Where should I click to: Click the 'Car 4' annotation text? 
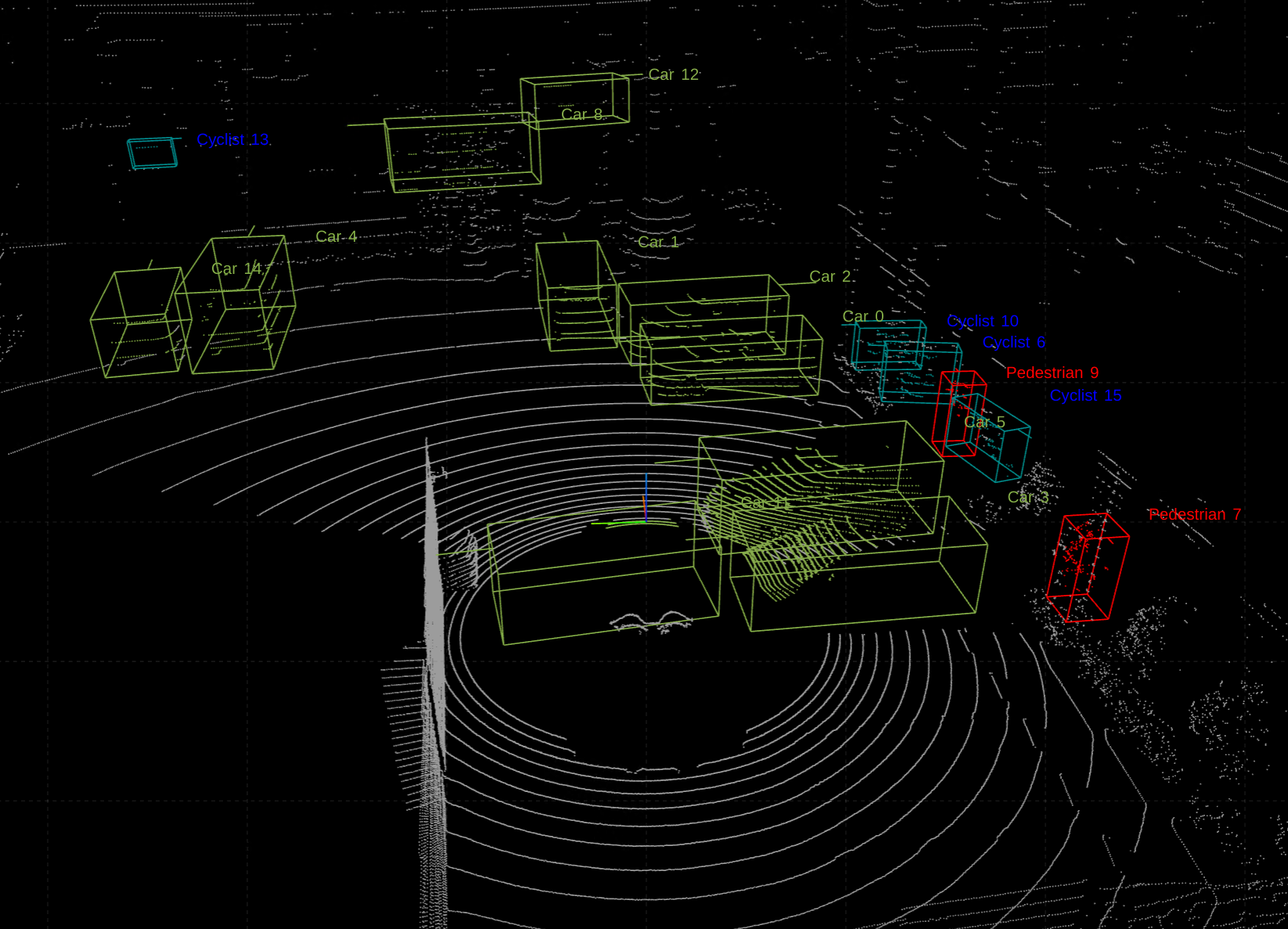coord(336,236)
